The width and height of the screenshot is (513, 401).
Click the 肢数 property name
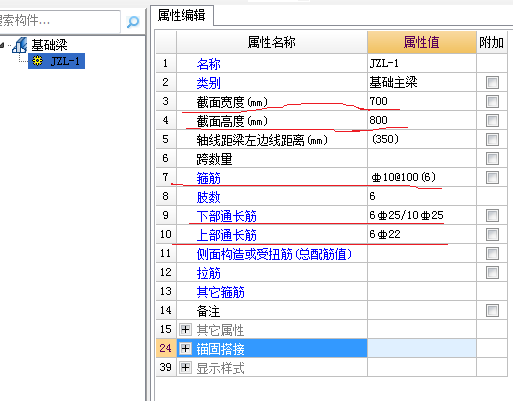click(x=208, y=197)
